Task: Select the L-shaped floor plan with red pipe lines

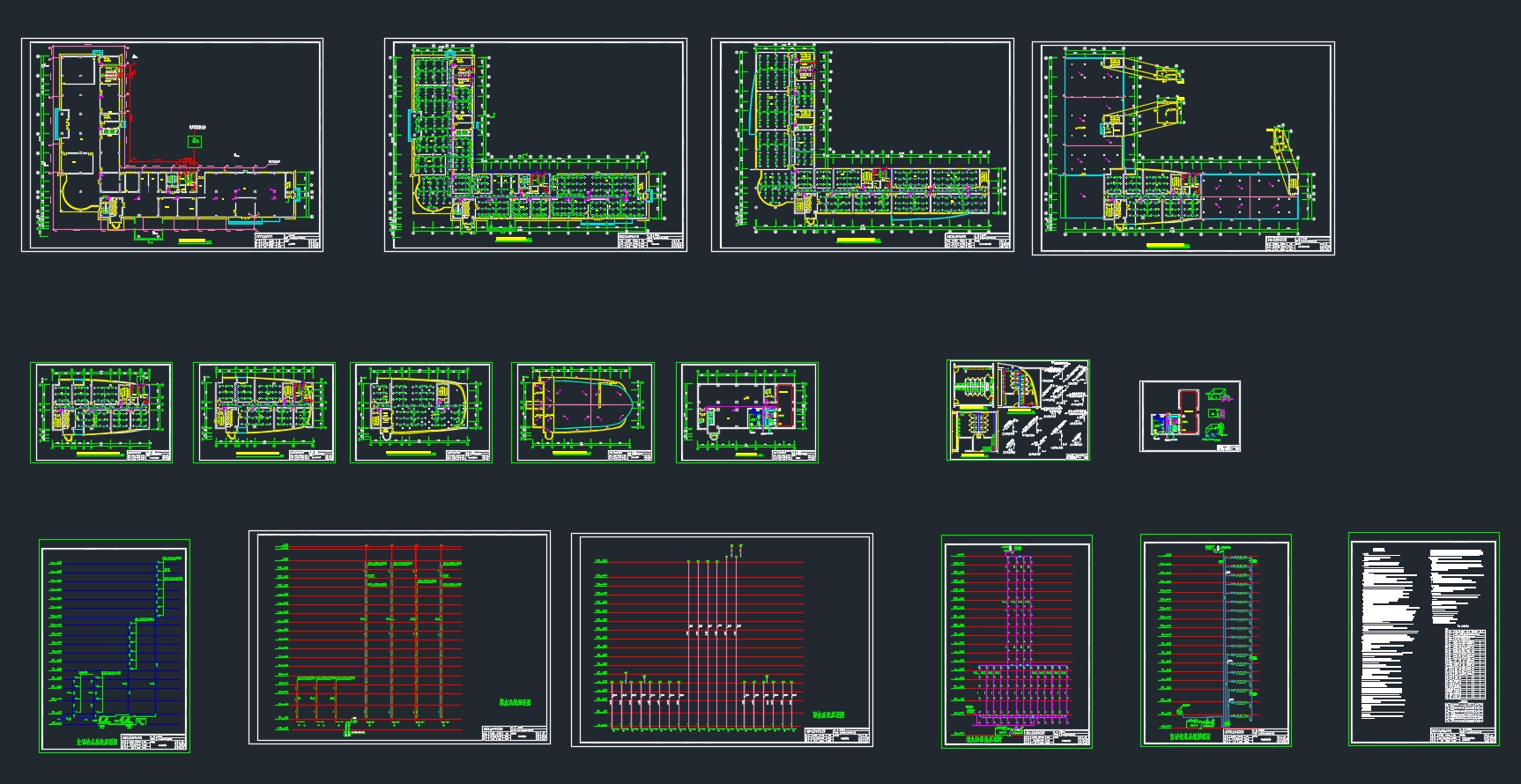Action: tap(172, 144)
